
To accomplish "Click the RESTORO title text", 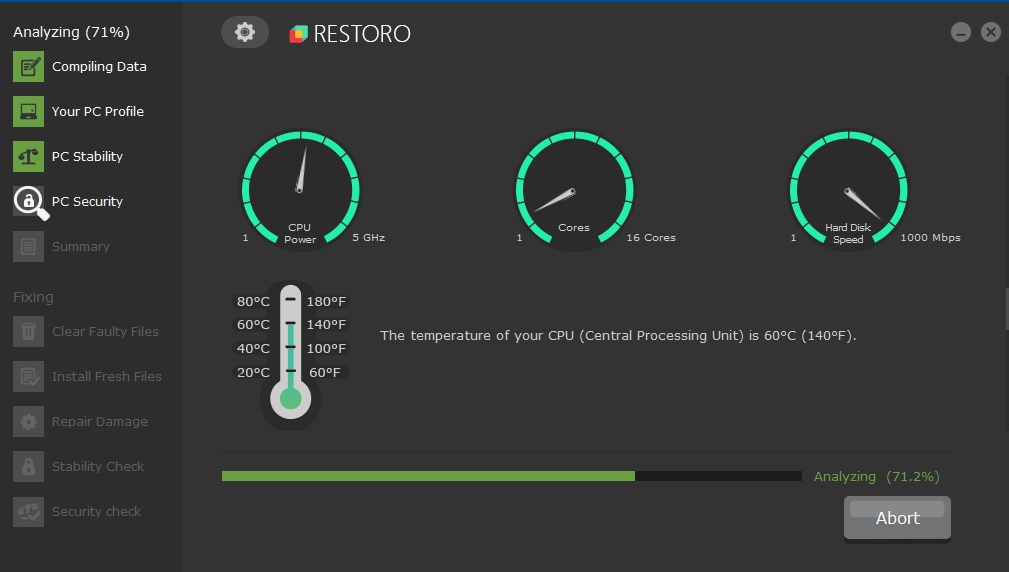I will 362,33.
